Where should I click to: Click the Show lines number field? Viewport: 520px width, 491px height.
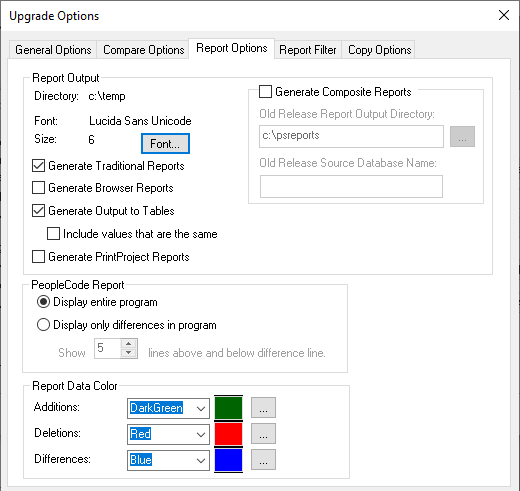pyautogui.click(x=107, y=348)
